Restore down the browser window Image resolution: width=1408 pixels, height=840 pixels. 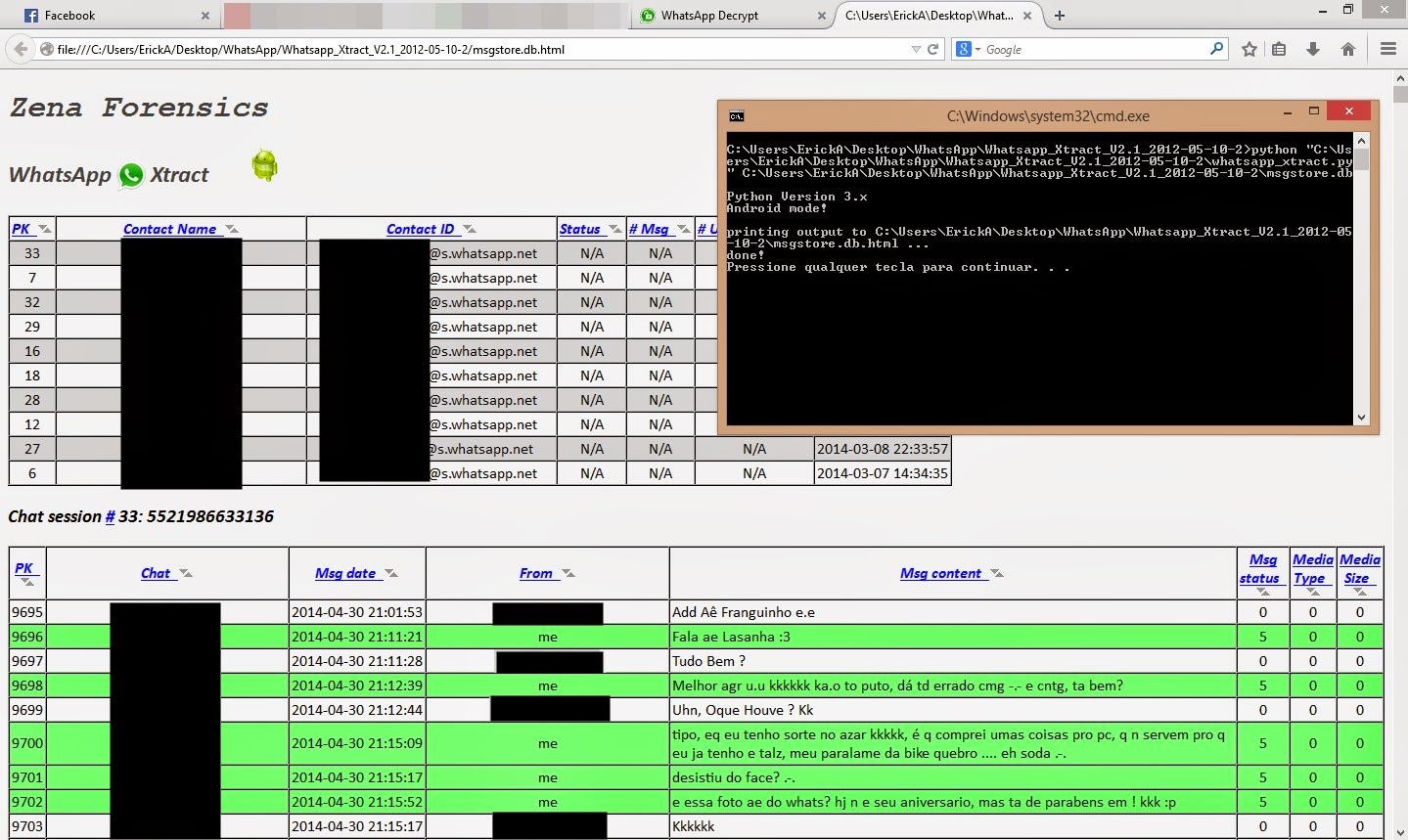point(1347,9)
